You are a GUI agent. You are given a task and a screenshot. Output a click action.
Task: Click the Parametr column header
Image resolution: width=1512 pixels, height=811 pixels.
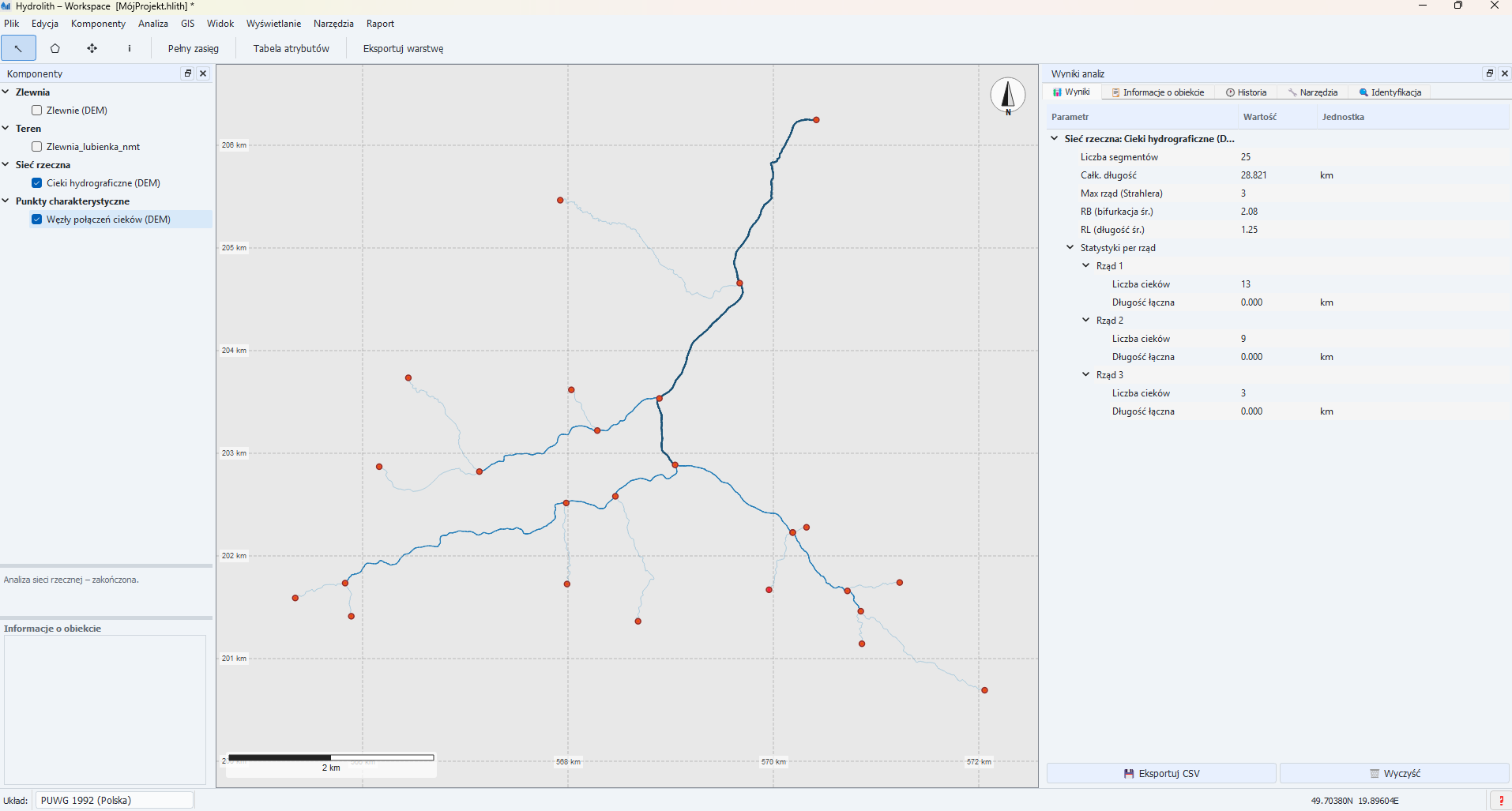click(1142, 117)
